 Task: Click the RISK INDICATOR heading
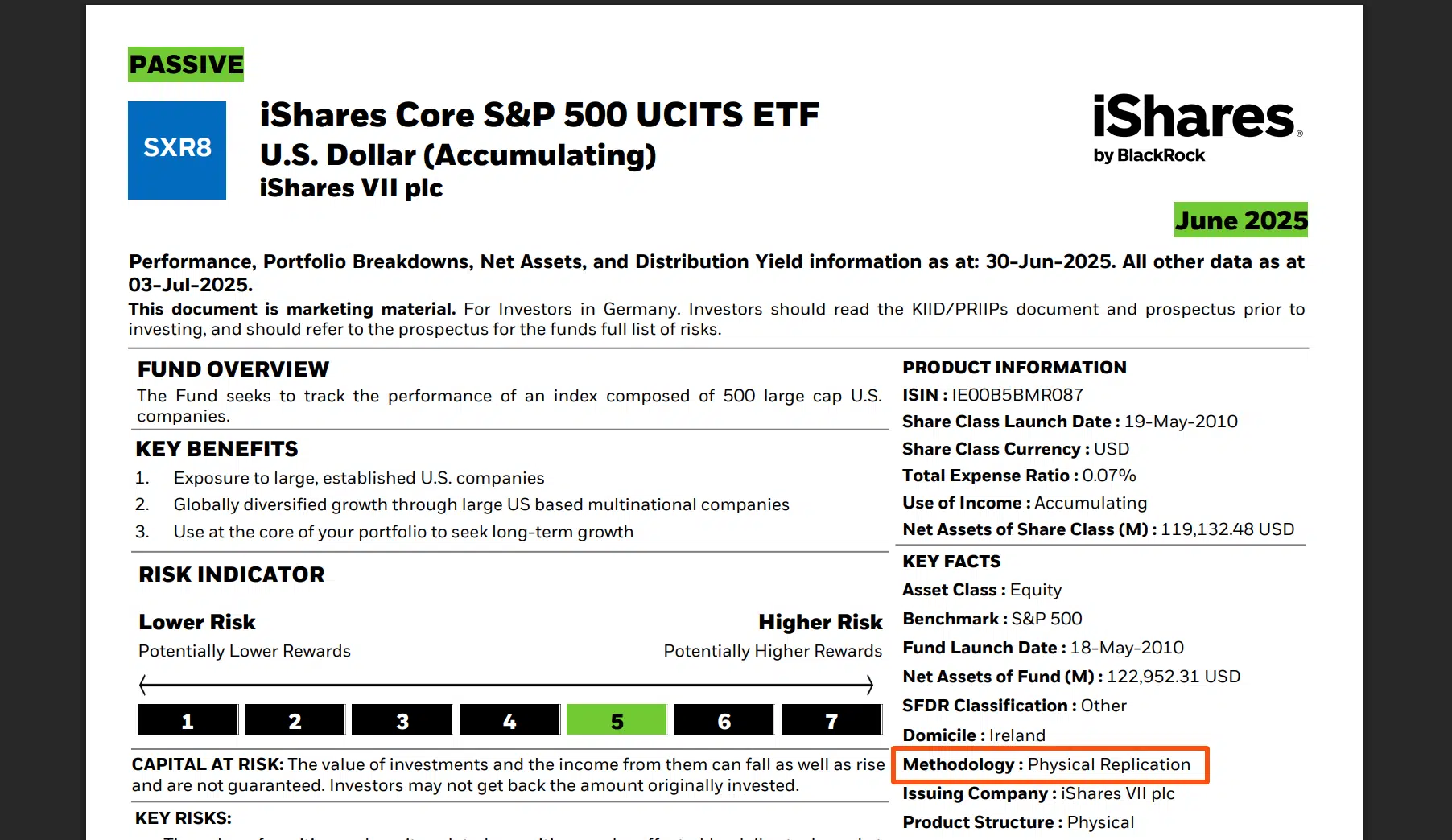(x=232, y=574)
